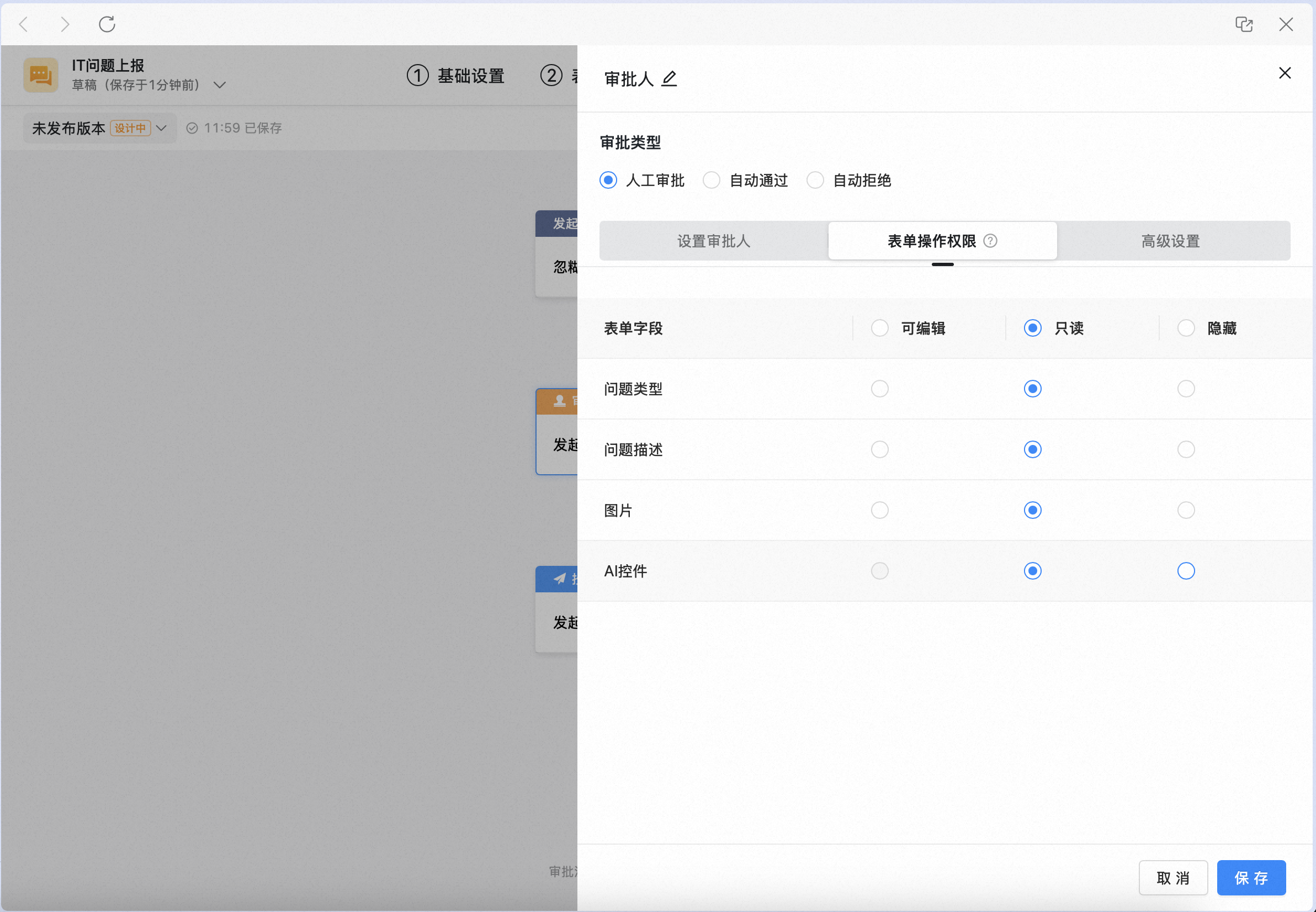Hide the AI控件 field

[1186, 571]
